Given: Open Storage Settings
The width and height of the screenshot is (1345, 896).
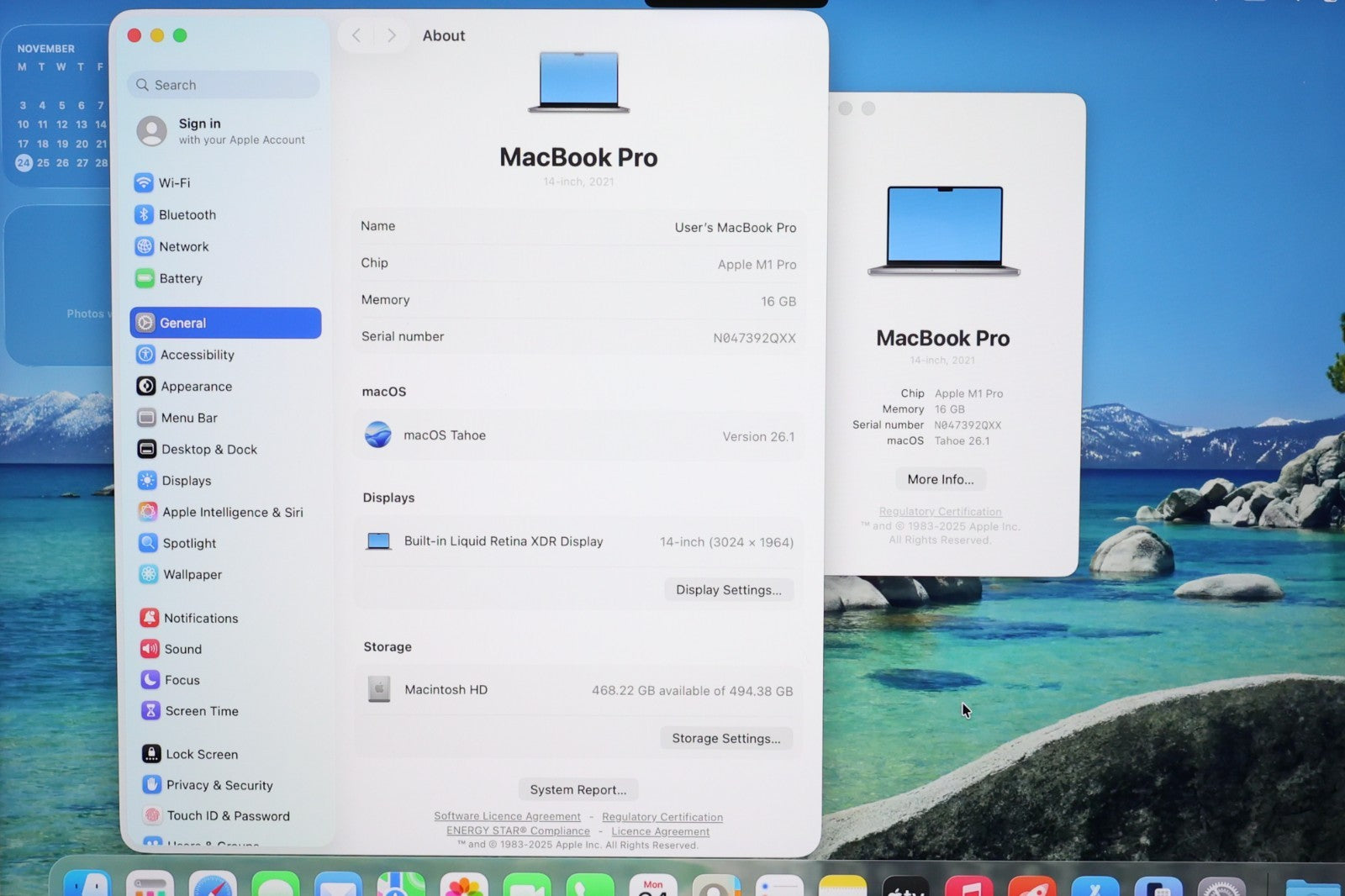Looking at the screenshot, I should 725,738.
